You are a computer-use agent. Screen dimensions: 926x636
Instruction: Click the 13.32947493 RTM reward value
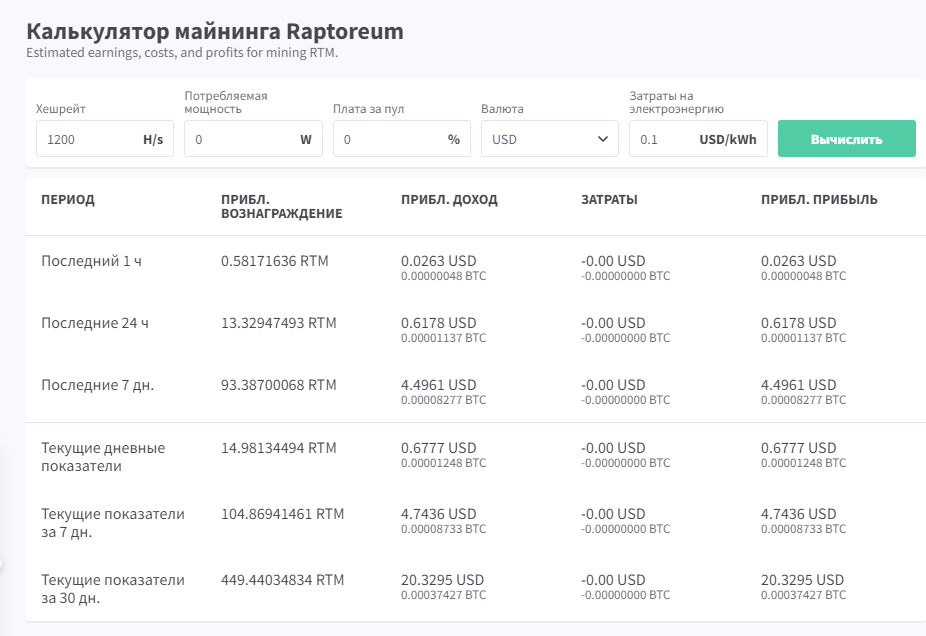pyautogui.click(x=279, y=323)
